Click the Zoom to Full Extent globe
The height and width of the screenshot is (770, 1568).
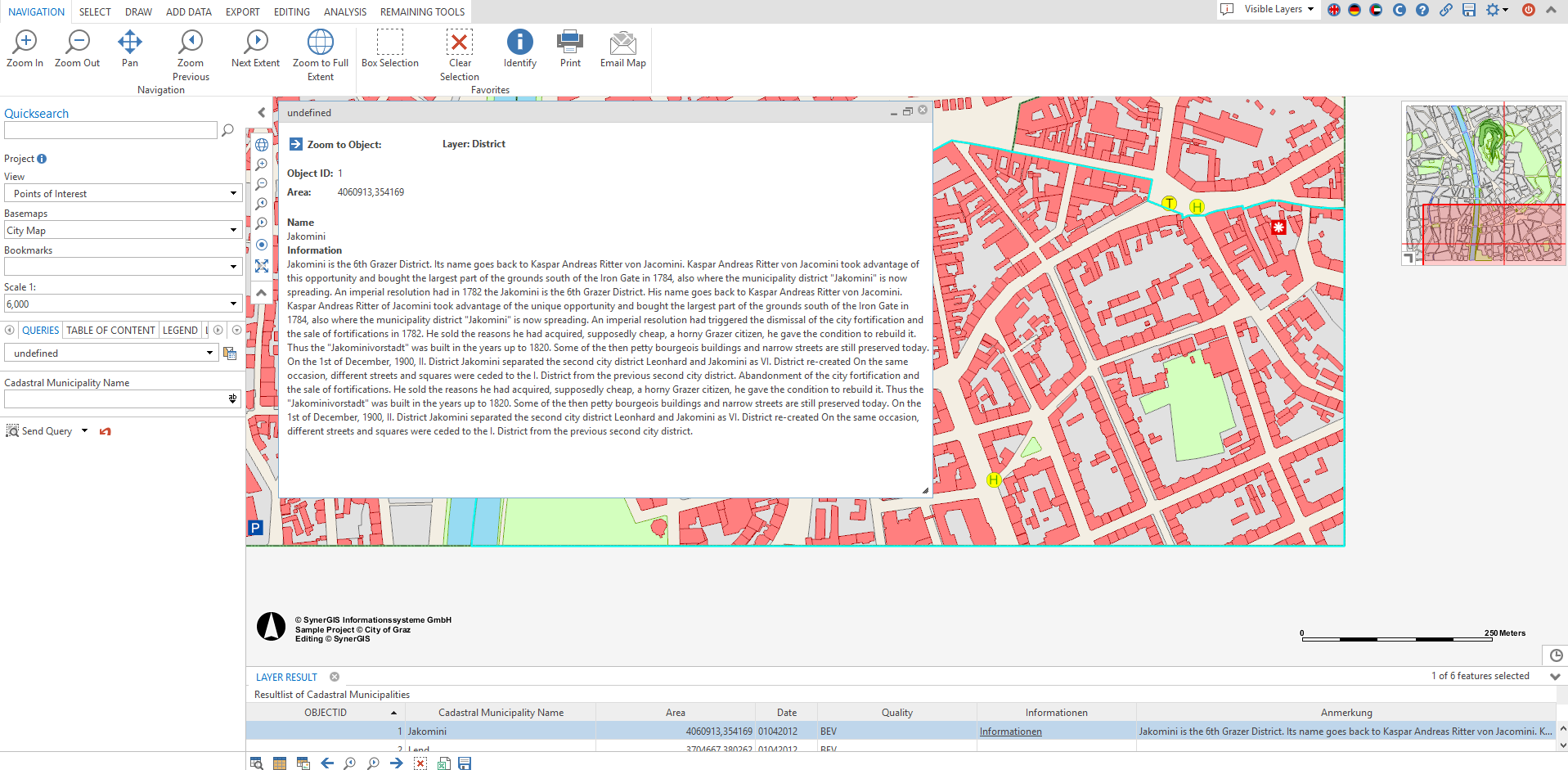(x=320, y=43)
